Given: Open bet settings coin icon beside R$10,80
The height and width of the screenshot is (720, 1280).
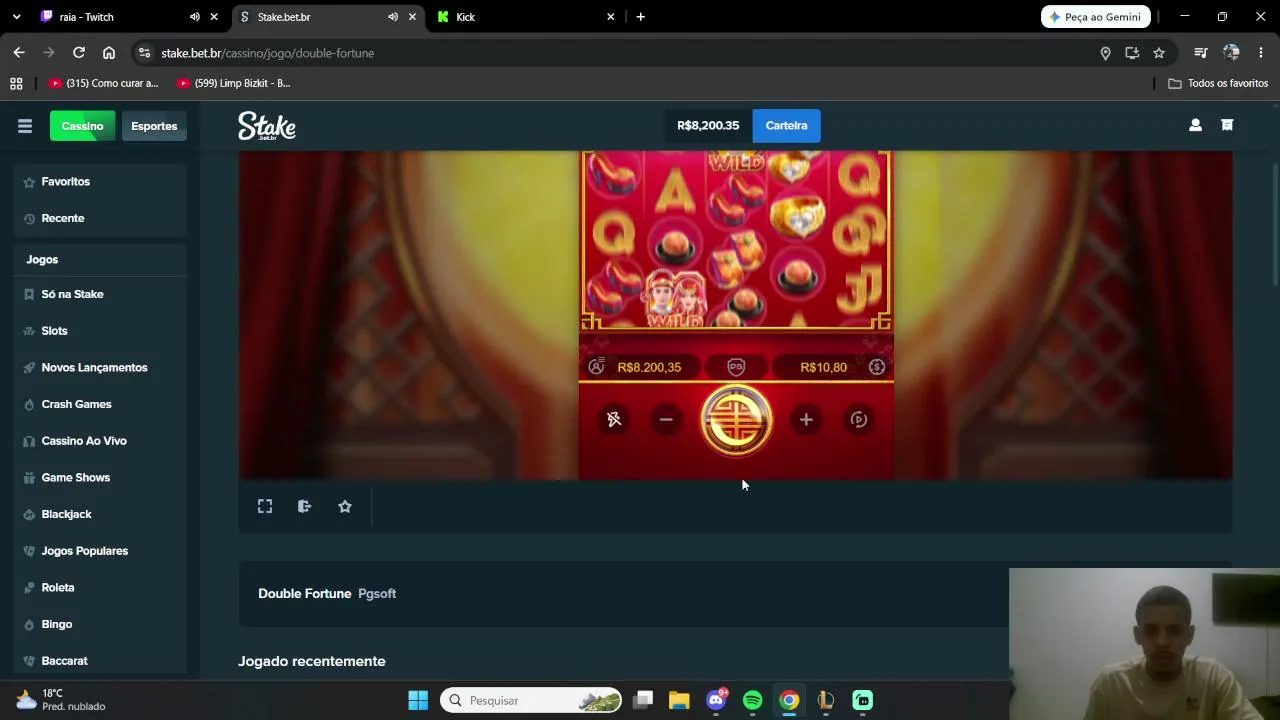Looking at the screenshot, I should point(877,367).
